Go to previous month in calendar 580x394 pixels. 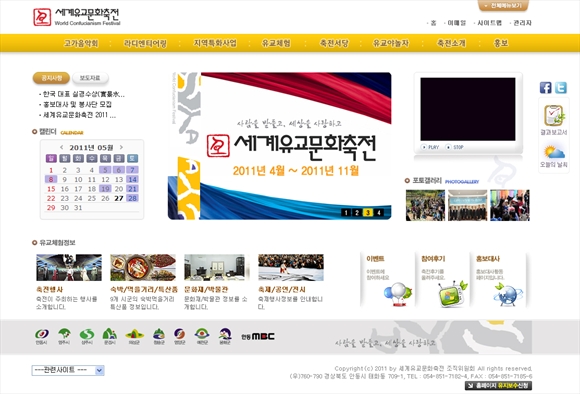62,147
